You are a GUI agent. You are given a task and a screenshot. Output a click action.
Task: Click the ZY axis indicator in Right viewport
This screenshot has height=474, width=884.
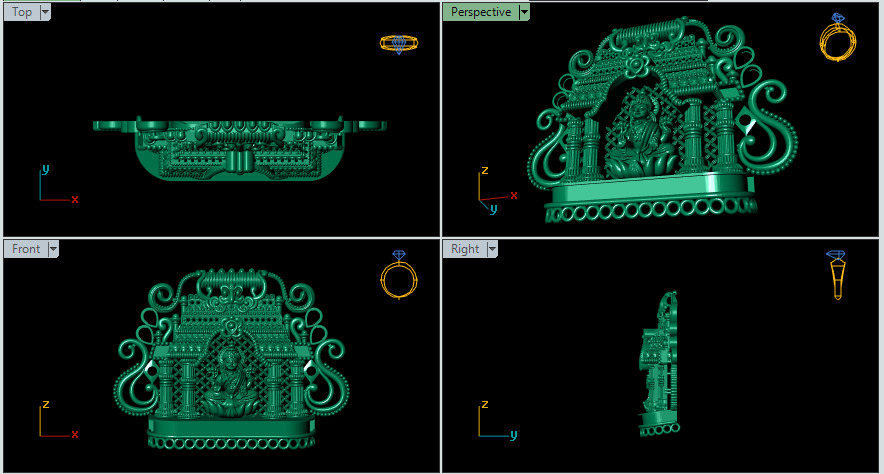[x=497, y=419]
